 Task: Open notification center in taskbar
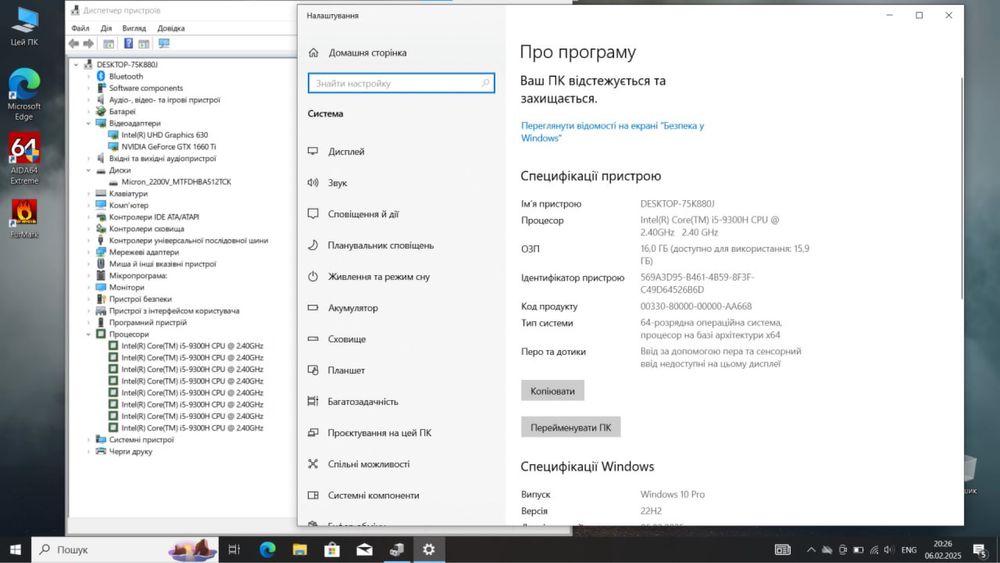click(x=980, y=550)
